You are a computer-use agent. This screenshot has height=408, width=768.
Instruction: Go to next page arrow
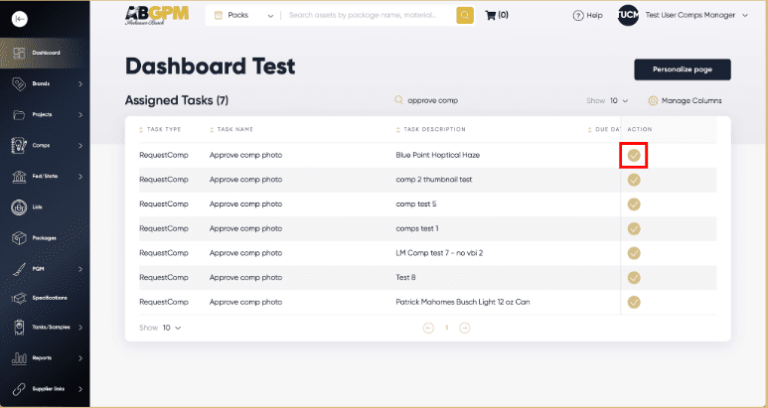pyautogui.click(x=463, y=327)
